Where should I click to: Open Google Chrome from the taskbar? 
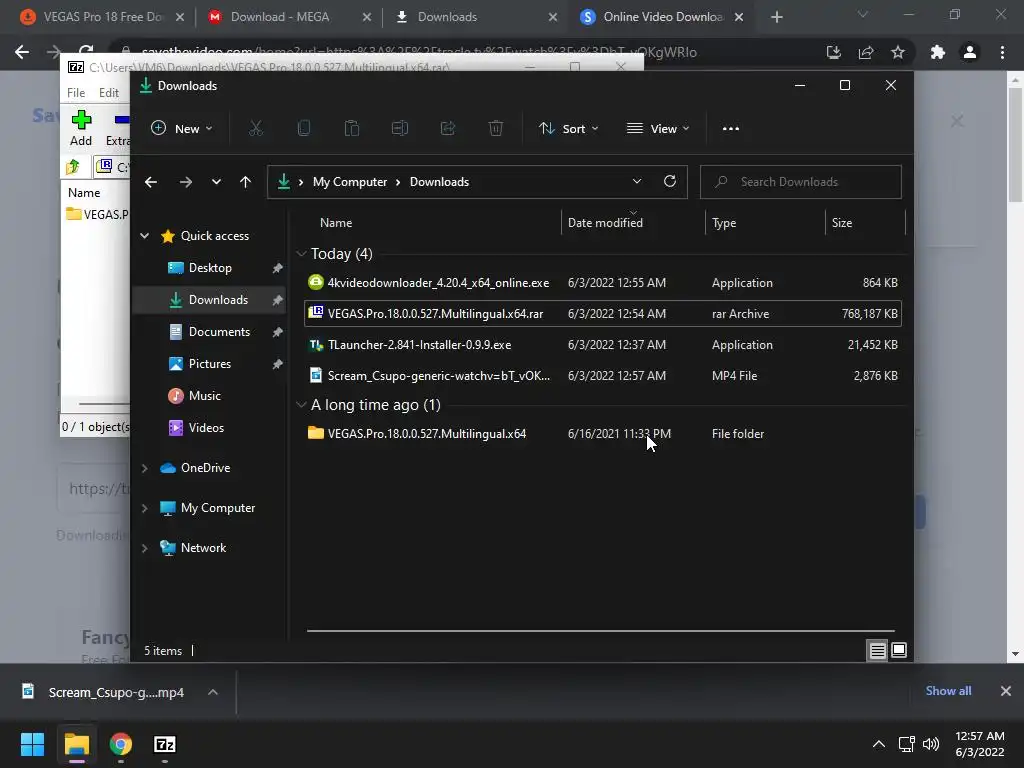(x=121, y=744)
